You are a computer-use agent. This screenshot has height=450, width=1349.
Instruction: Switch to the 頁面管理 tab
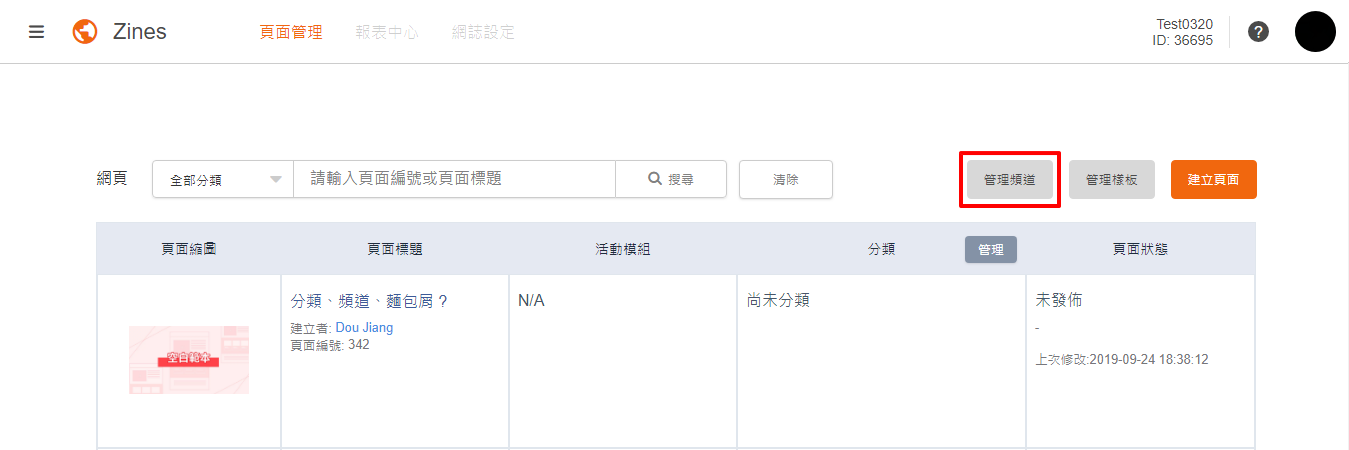291,32
